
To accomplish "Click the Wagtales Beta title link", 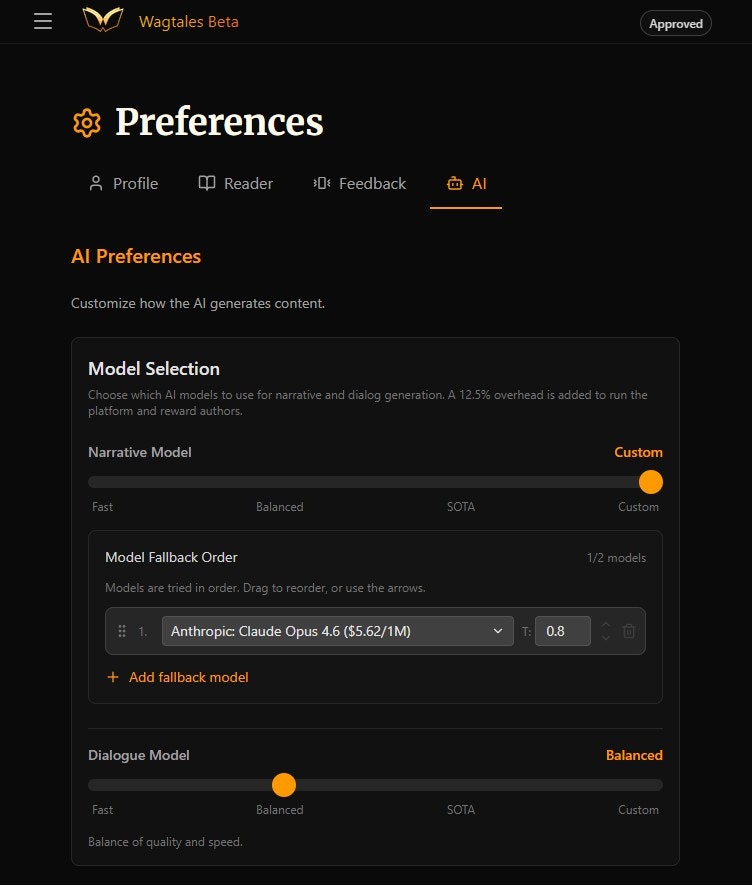I will [188, 21].
